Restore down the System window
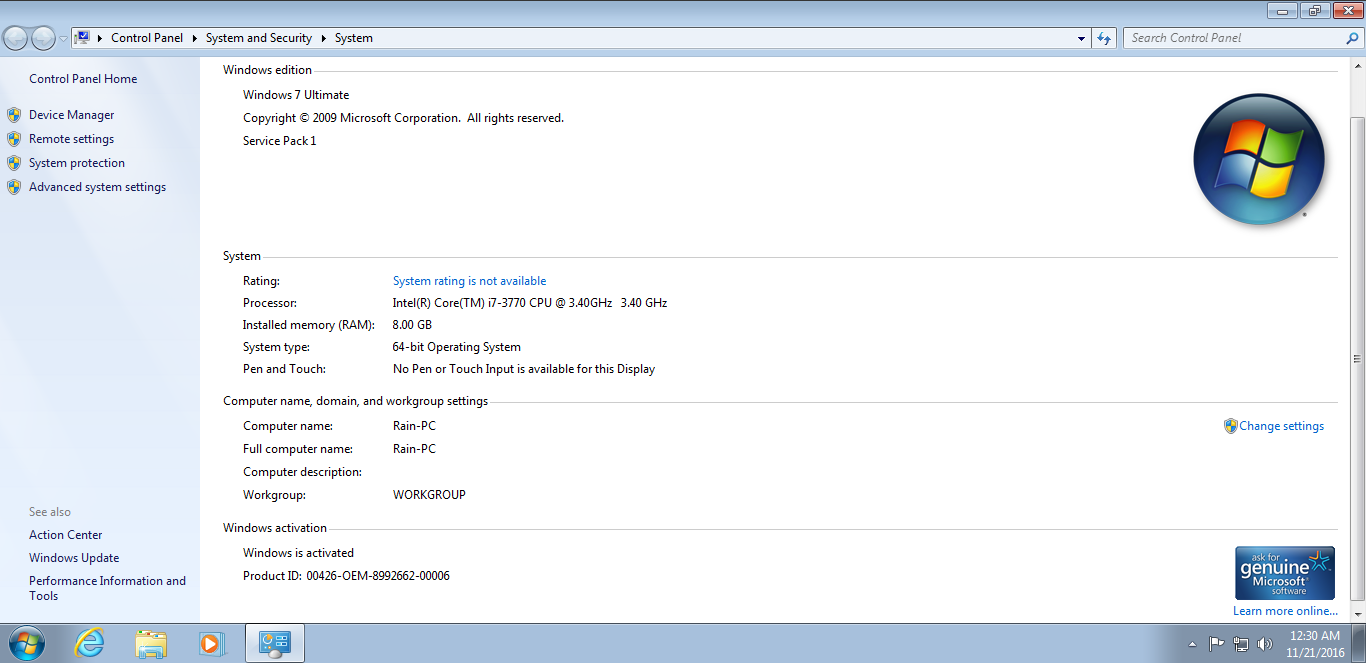 point(1313,10)
